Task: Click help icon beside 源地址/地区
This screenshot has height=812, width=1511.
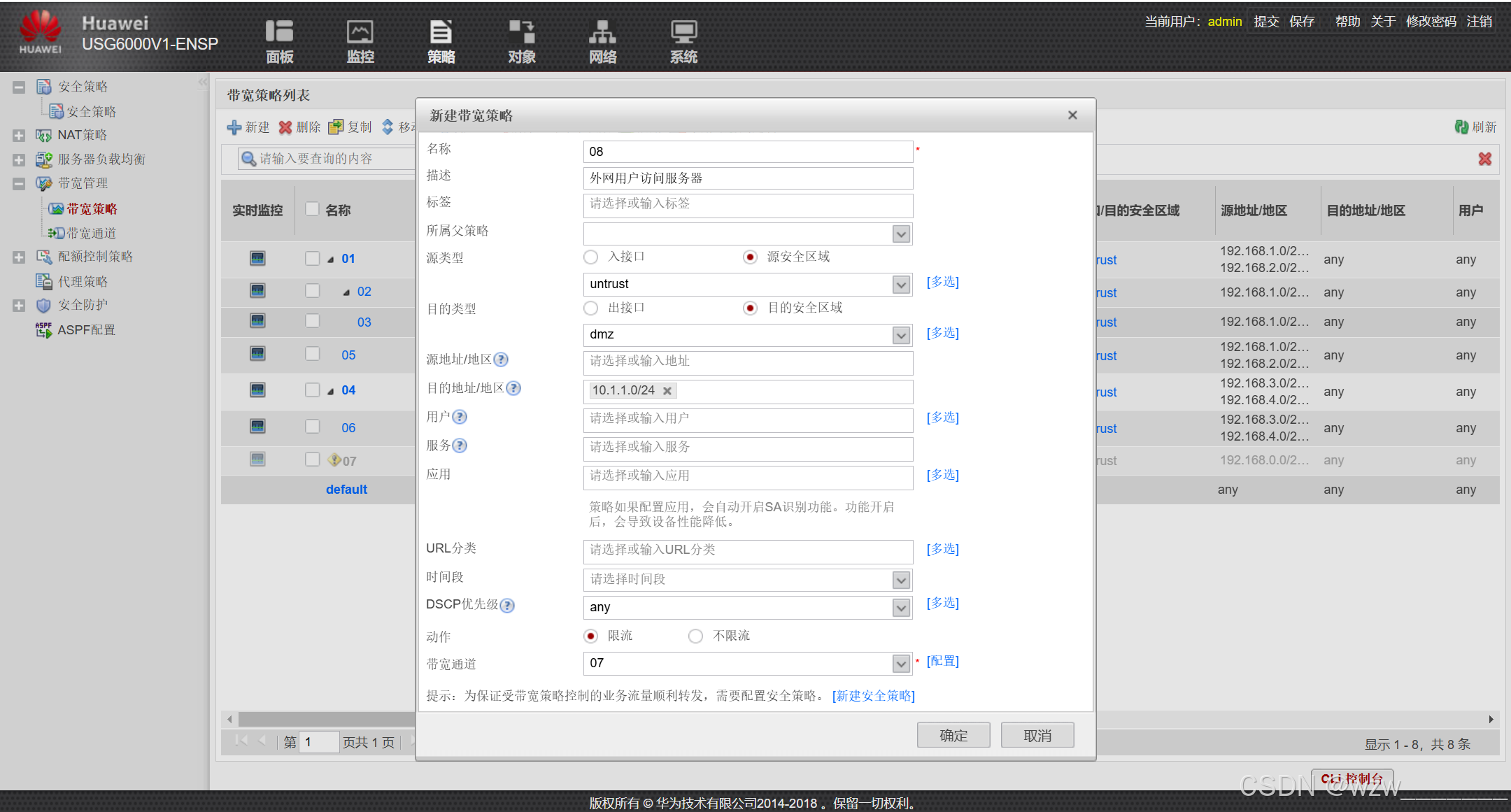Action: 501,359
